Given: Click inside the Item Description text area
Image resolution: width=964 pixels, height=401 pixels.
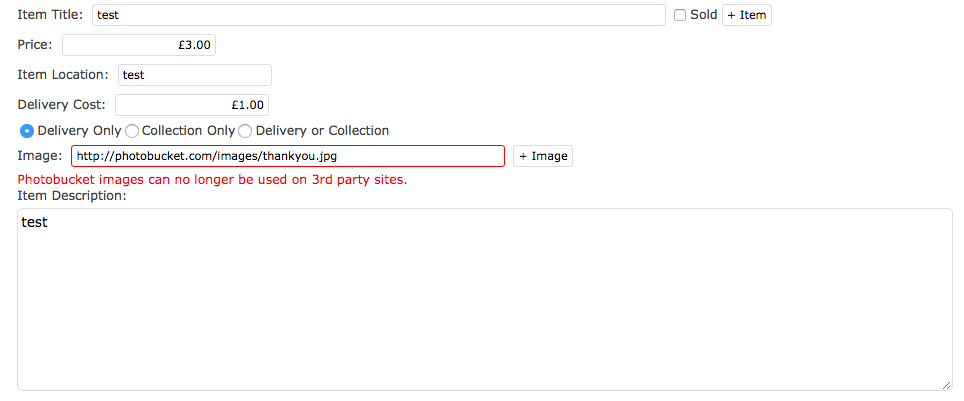Looking at the screenshot, I should (484, 299).
